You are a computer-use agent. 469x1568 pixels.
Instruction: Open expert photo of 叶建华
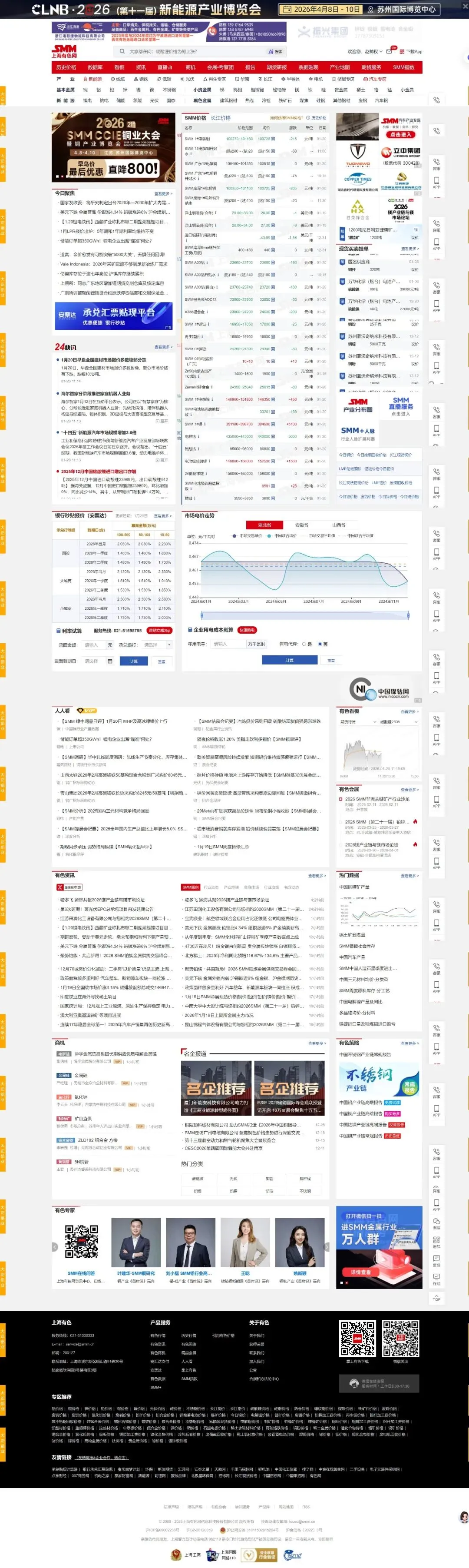135,1242
